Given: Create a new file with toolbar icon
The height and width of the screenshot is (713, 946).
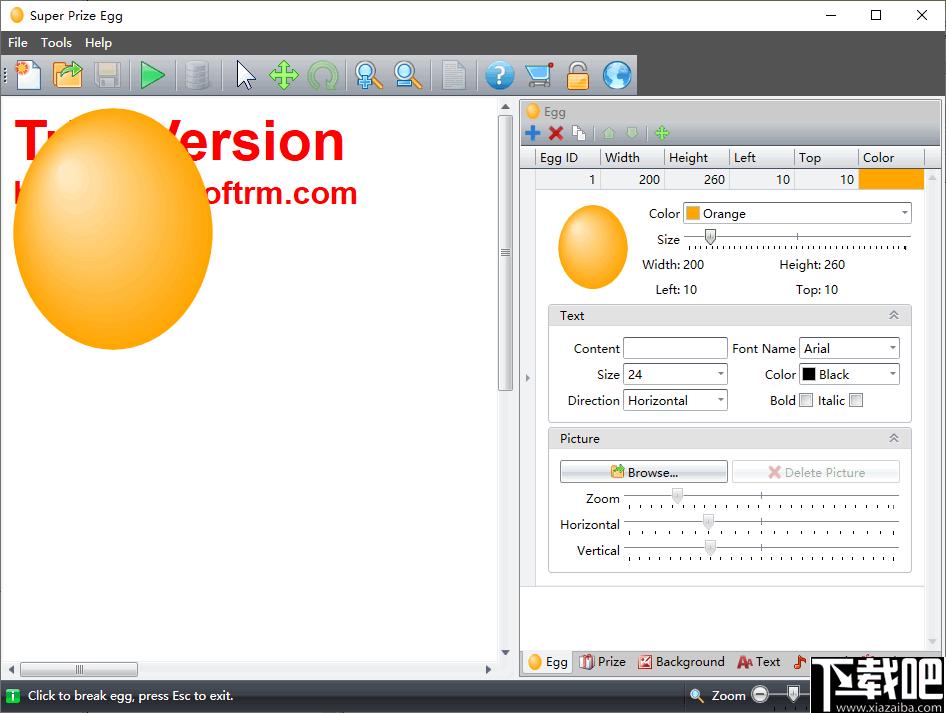Looking at the screenshot, I should click(x=28, y=75).
